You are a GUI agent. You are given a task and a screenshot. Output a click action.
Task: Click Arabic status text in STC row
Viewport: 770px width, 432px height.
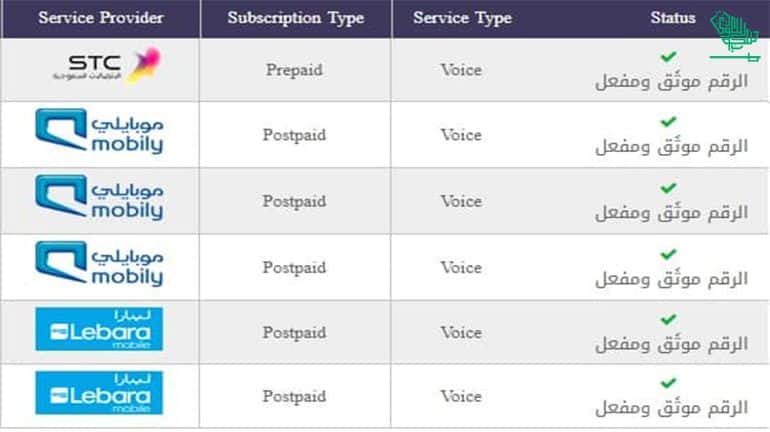pyautogui.click(x=671, y=81)
